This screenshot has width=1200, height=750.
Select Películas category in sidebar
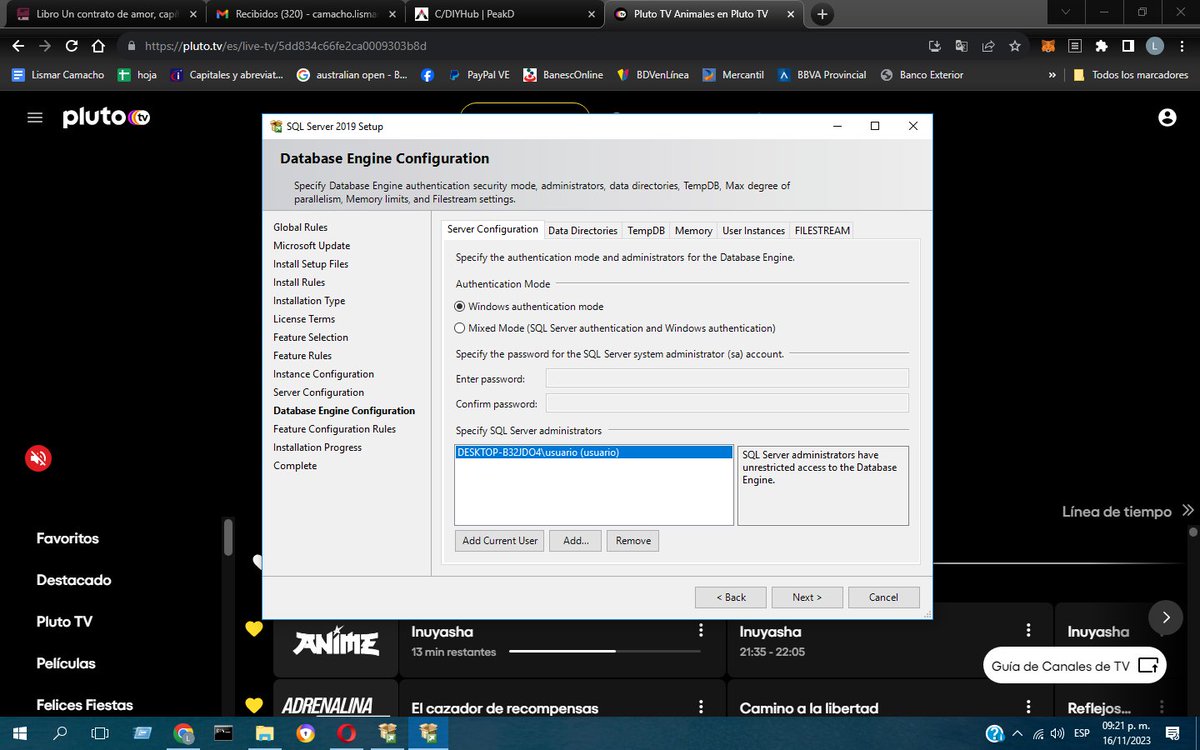[x=66, y=663]
